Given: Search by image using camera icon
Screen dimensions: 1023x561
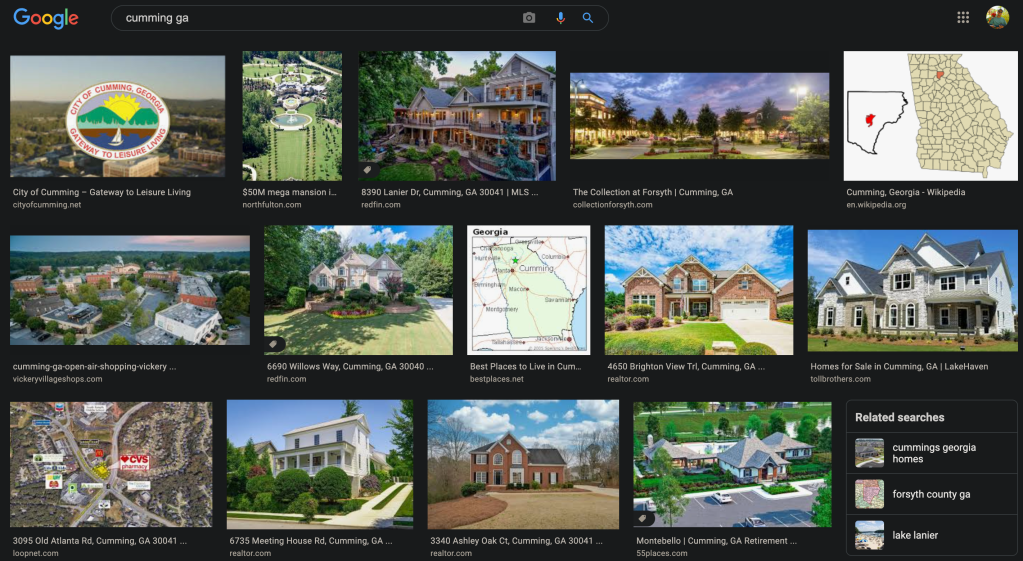Looking at the screenshot, I should (x=529, y=18).
